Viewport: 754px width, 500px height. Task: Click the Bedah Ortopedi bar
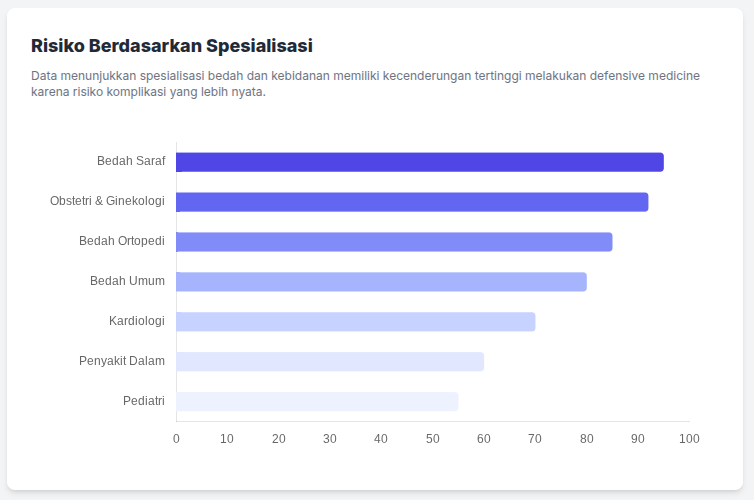(x=394, y=242)
